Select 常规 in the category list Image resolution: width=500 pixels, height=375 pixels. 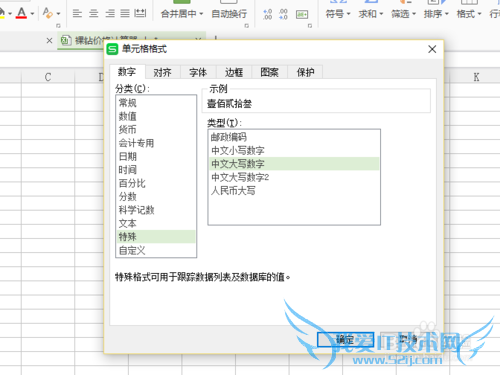pos(156,103)
